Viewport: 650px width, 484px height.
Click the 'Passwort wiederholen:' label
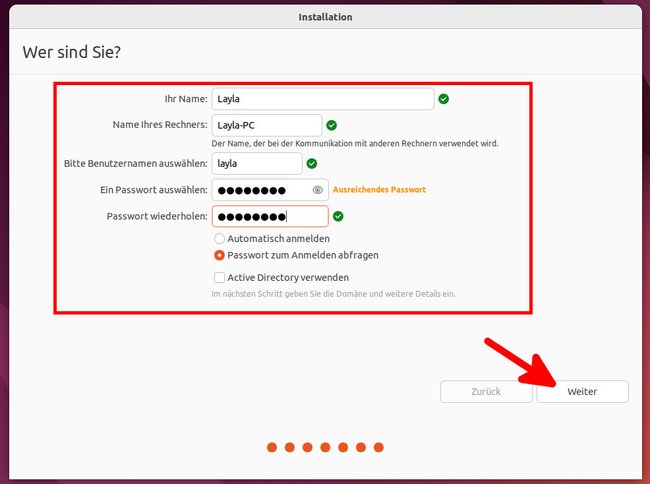157,216
